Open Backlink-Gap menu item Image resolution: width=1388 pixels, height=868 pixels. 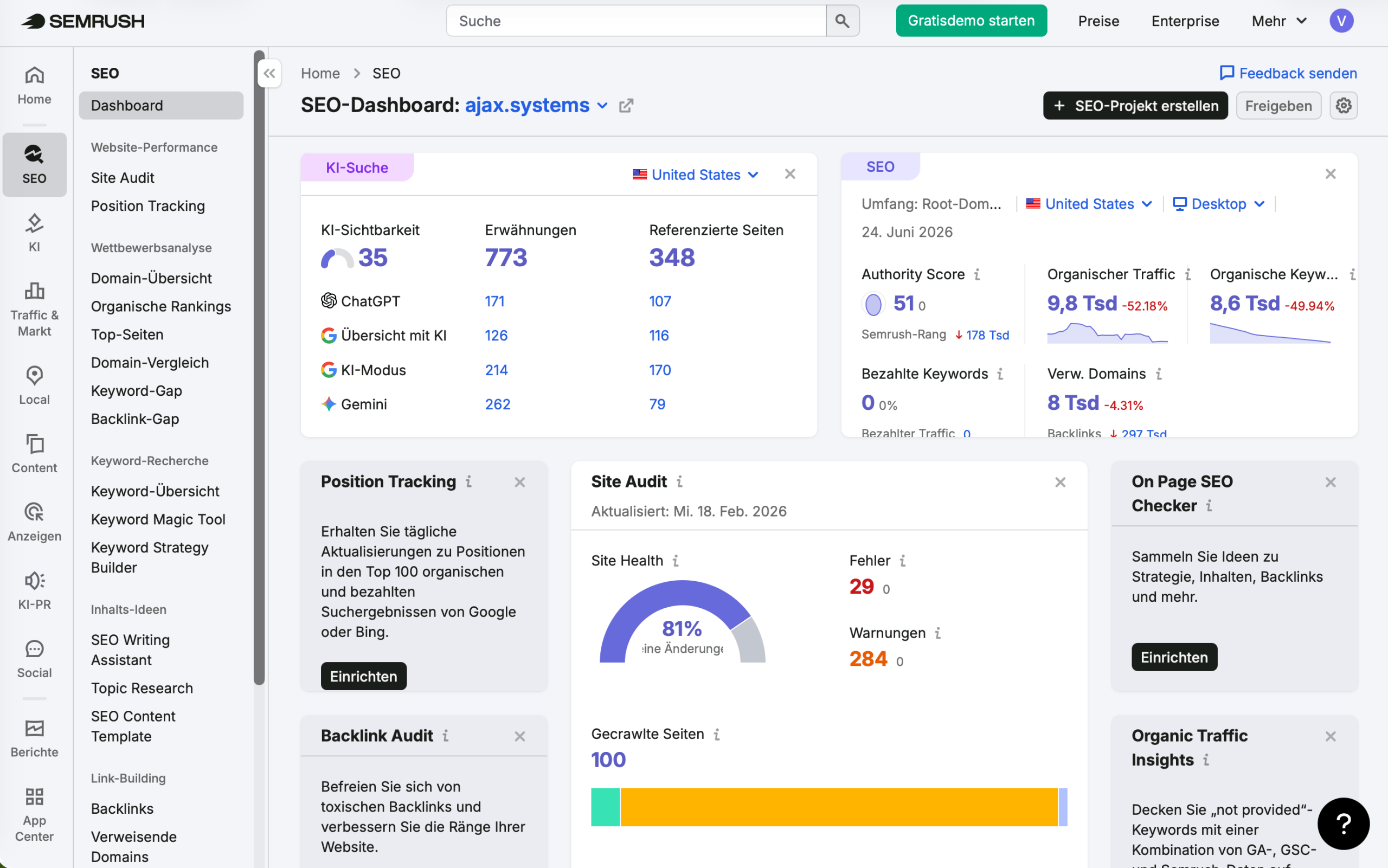click(x=135, y=419)
